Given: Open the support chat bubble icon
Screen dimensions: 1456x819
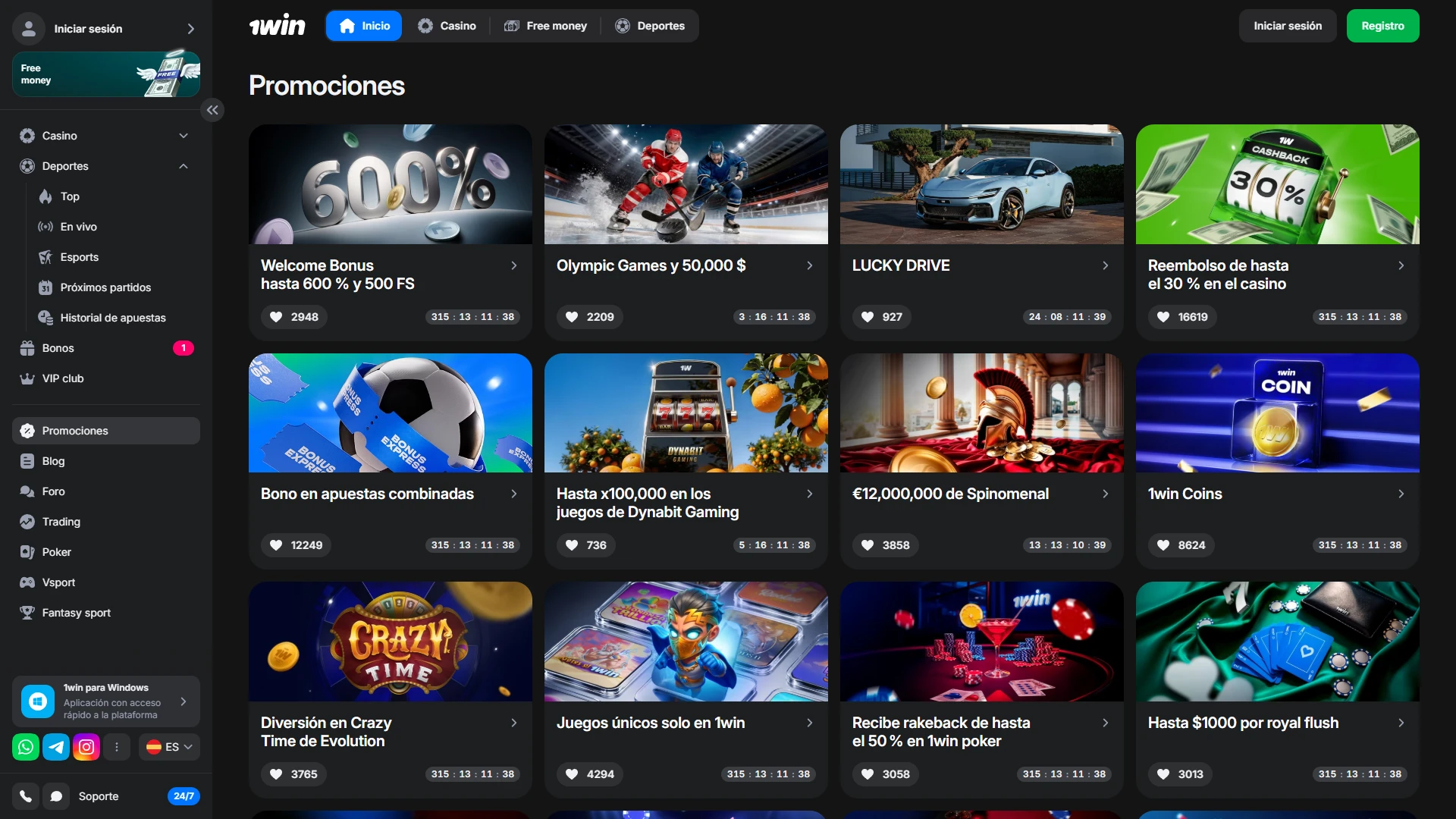Looking at the screenshot, I should pos(56,796).
